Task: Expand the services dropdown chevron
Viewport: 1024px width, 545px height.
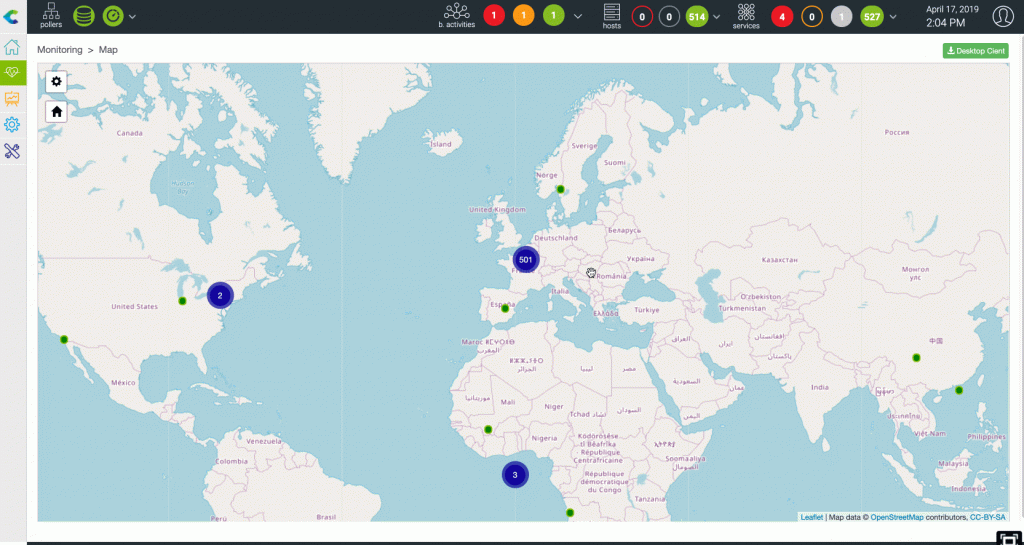Action: (893, 16)
